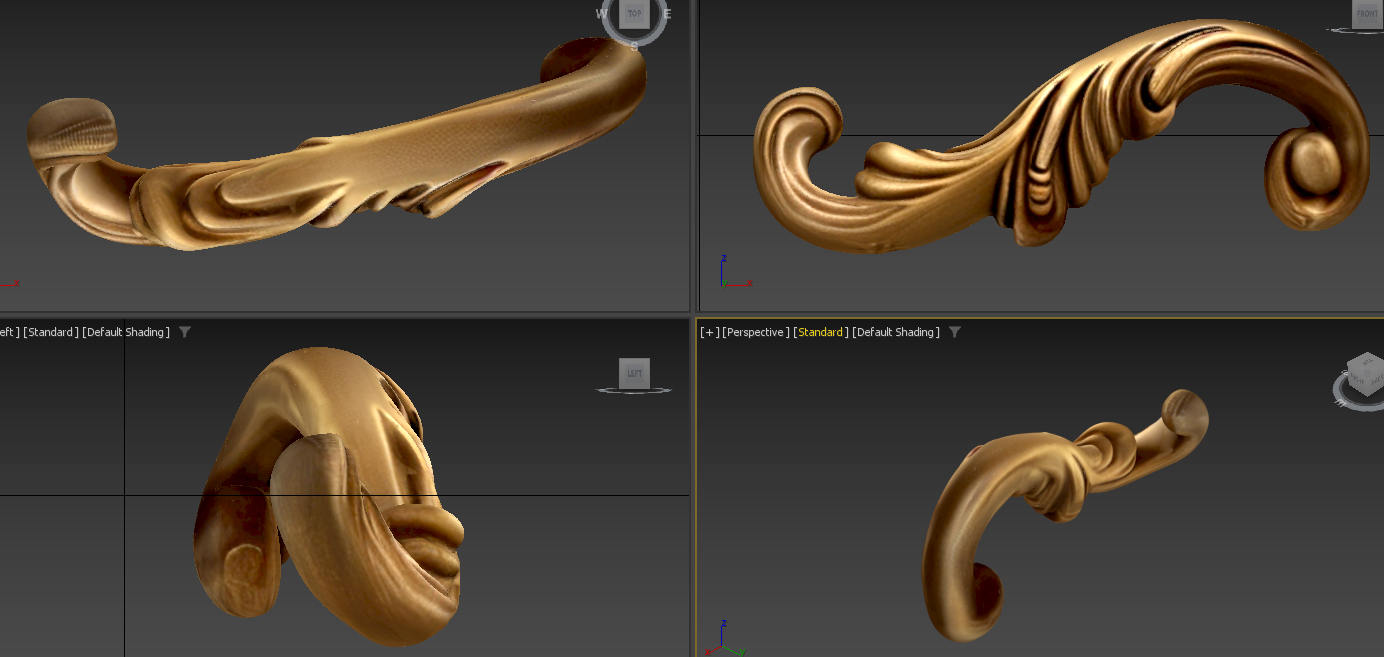Open the [Standard] menu in Perspective viewport

821,332
